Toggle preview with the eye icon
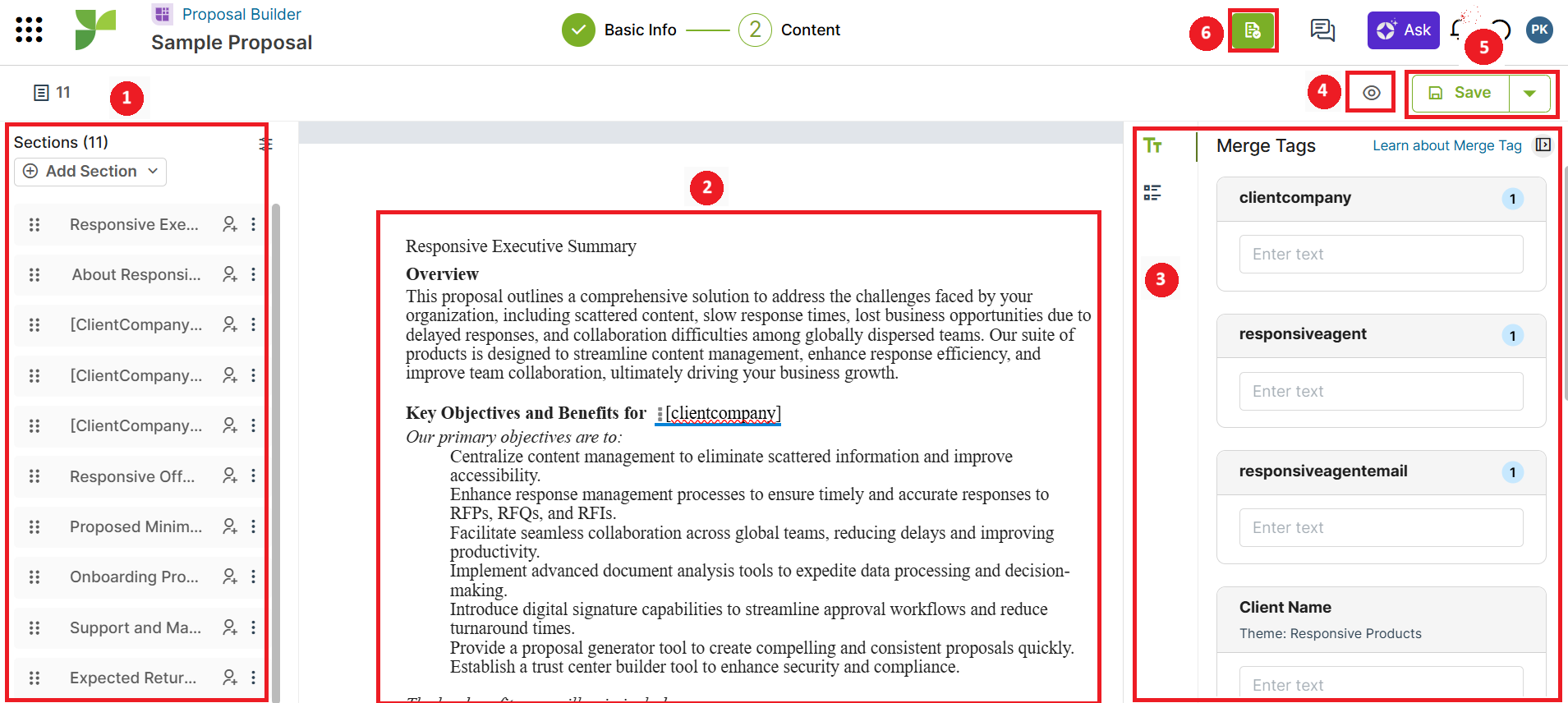This screenshot has width=1568, height=703. 1371,93
